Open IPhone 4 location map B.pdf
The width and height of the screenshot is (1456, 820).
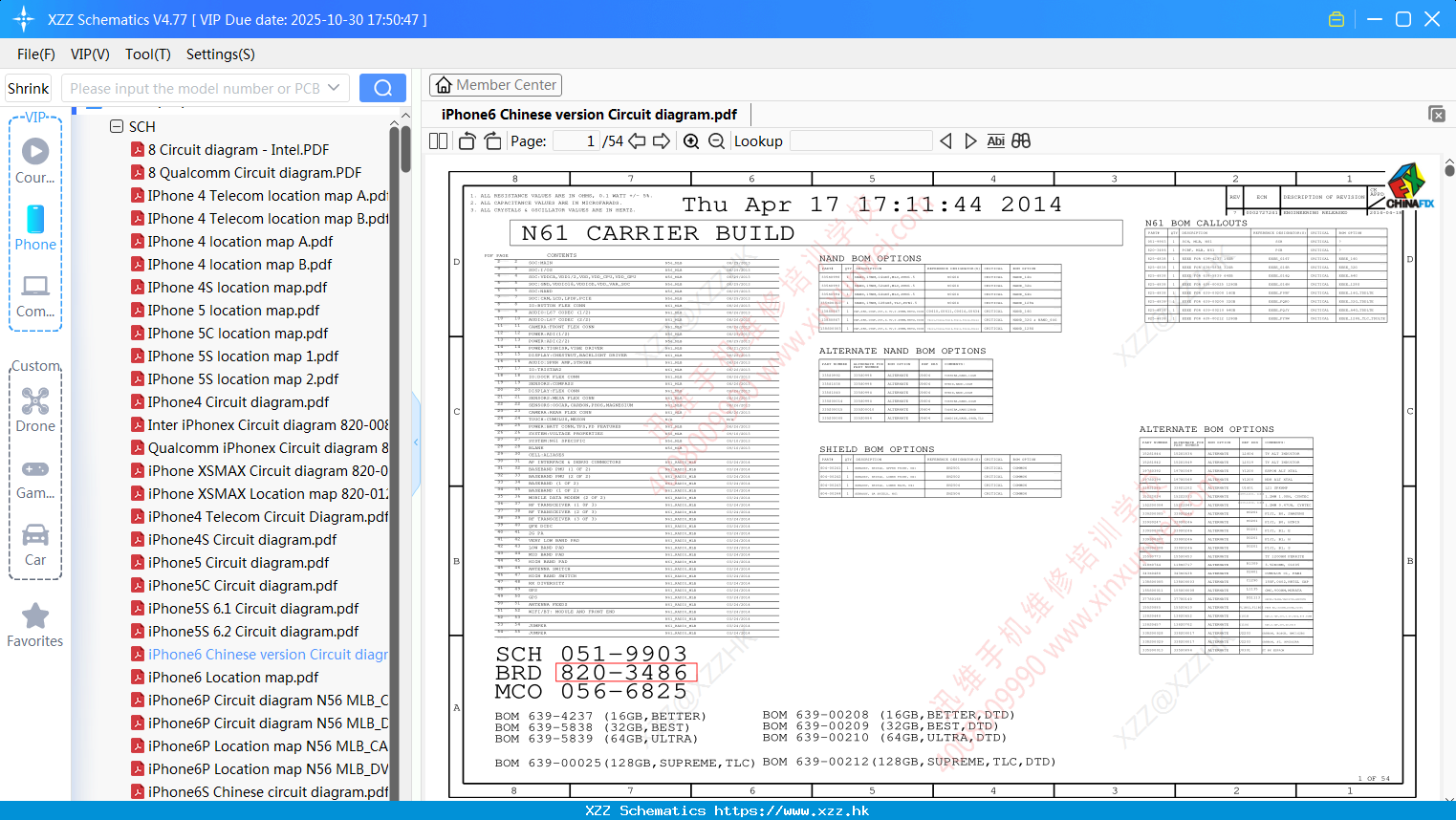click(239, 264)
